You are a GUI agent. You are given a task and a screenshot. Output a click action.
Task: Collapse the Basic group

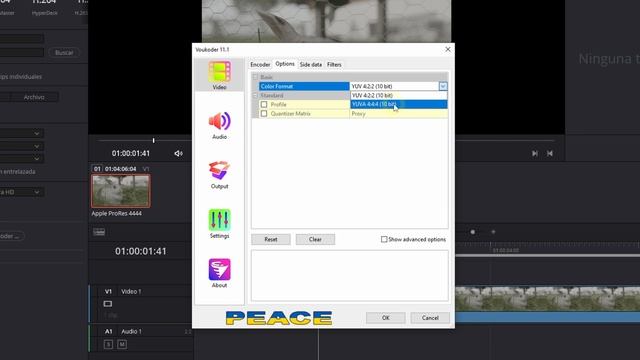[256, 77]
